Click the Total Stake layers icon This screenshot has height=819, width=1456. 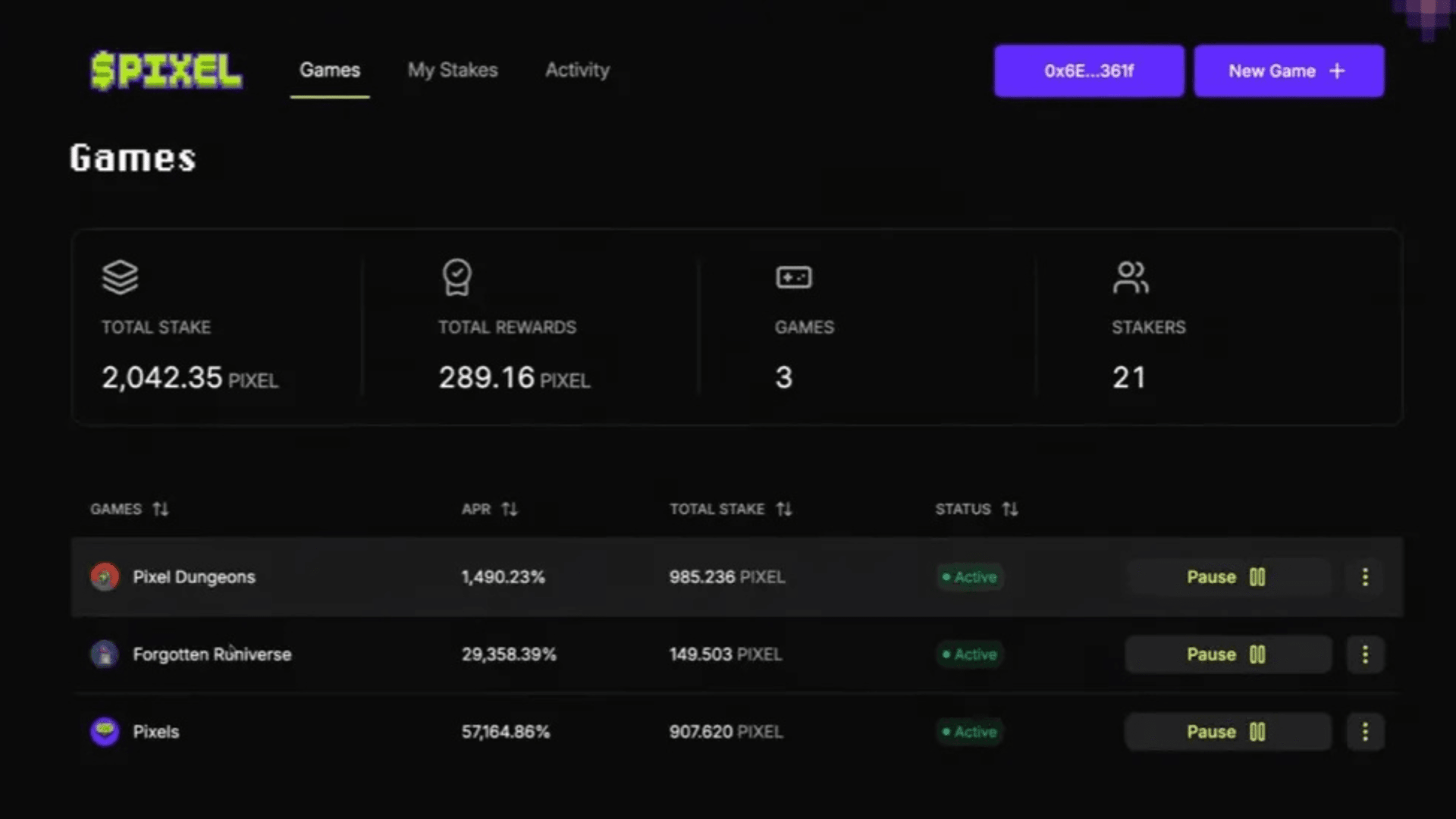(x=120, y=278)
